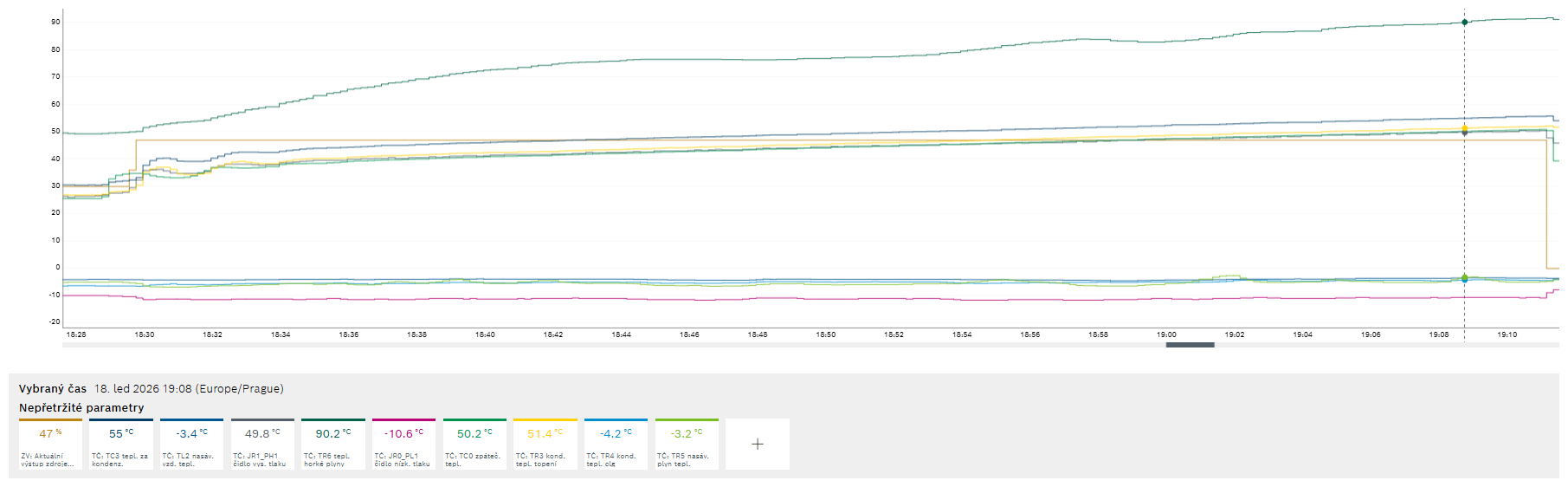Click the JR1_PH1 čidlo vys. tlaku card
Image resolution: width=1568 pixels, height=487 pixels.
tap(262, 445)
